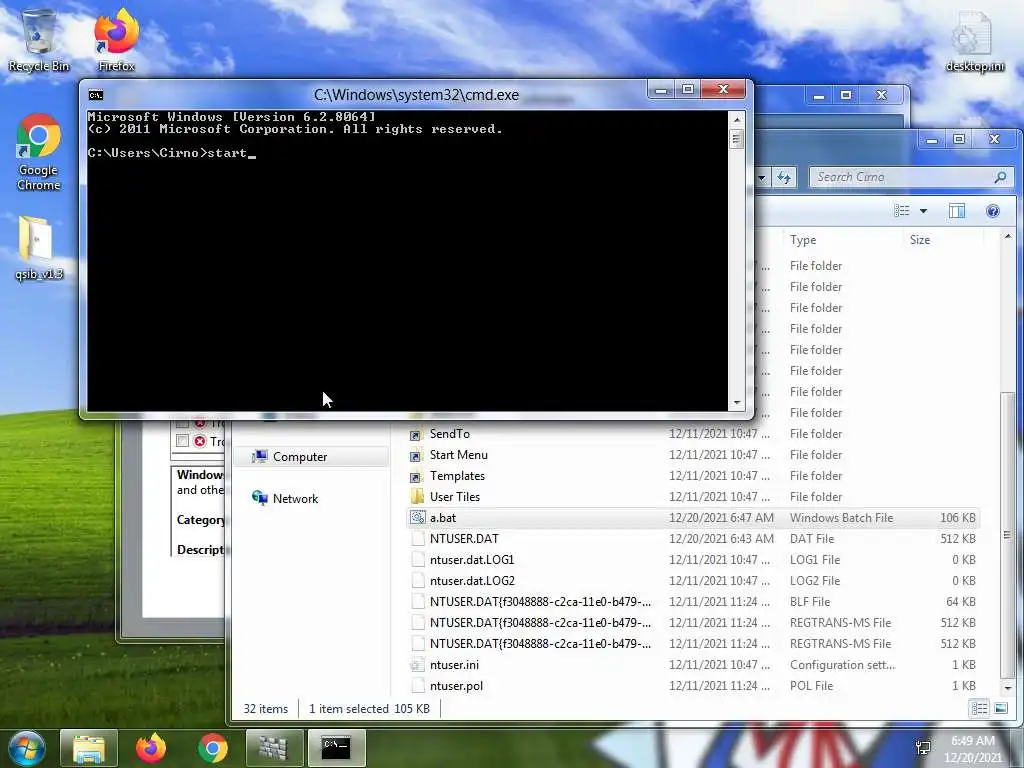Select the ntuser.dat.LOG2 file
The image size is (1024, 768).
(x=692, y=581)
